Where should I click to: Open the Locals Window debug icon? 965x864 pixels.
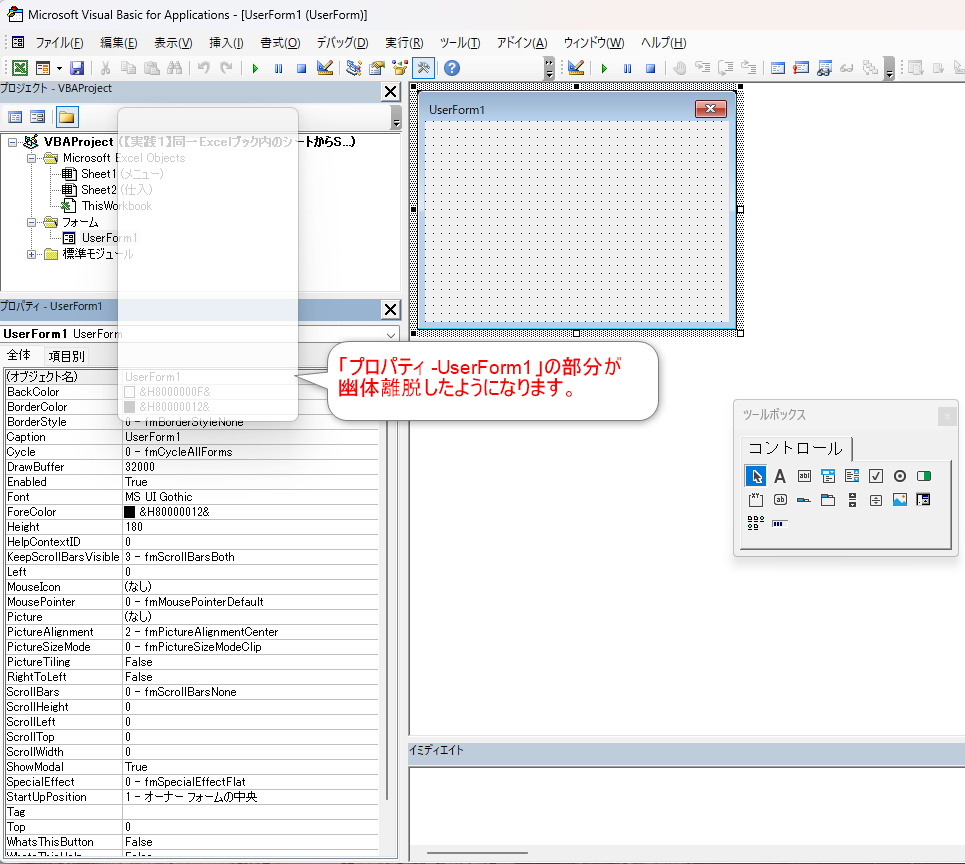[778, 68]
